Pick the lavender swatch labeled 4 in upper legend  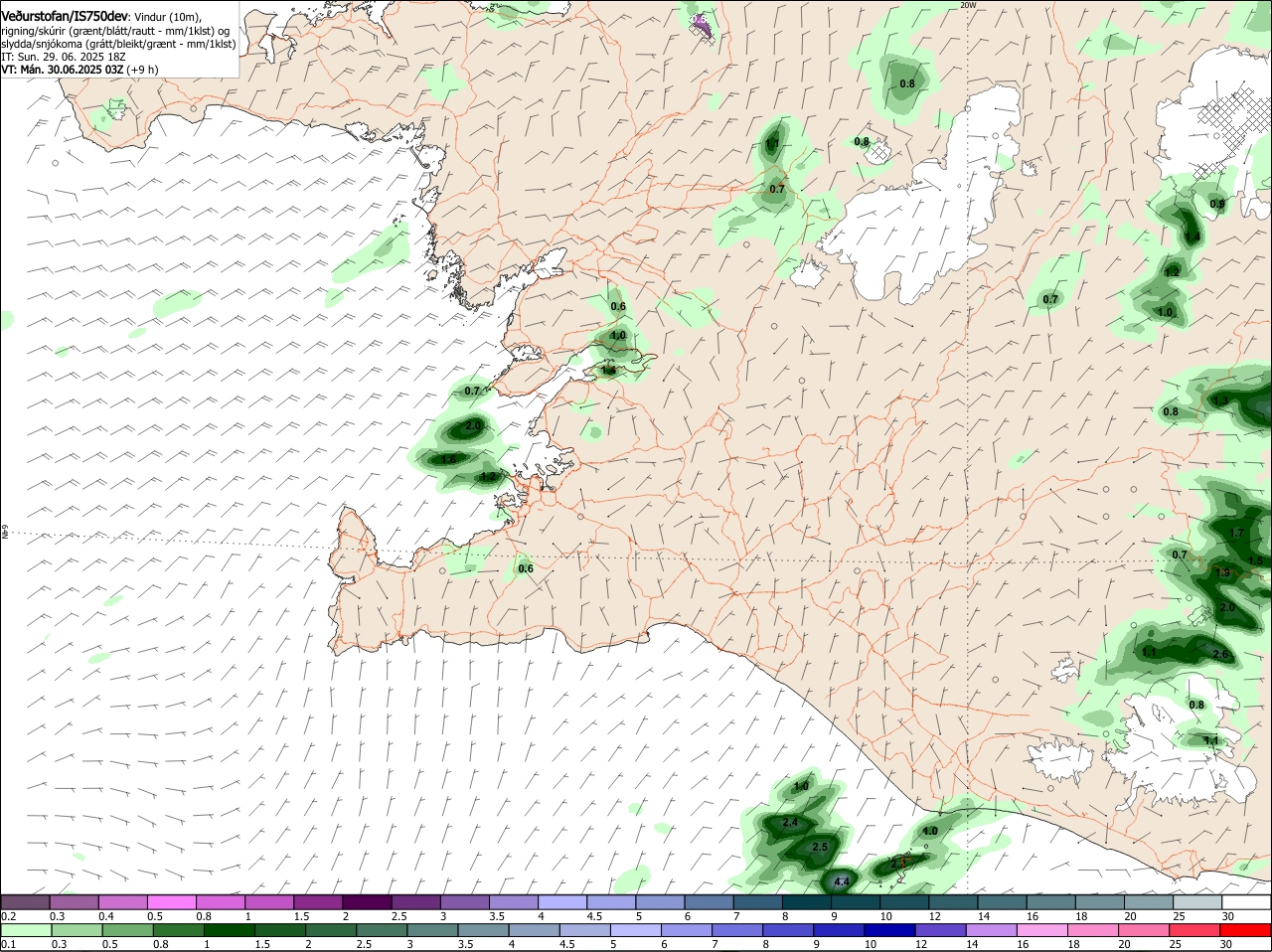pos(562,902)
